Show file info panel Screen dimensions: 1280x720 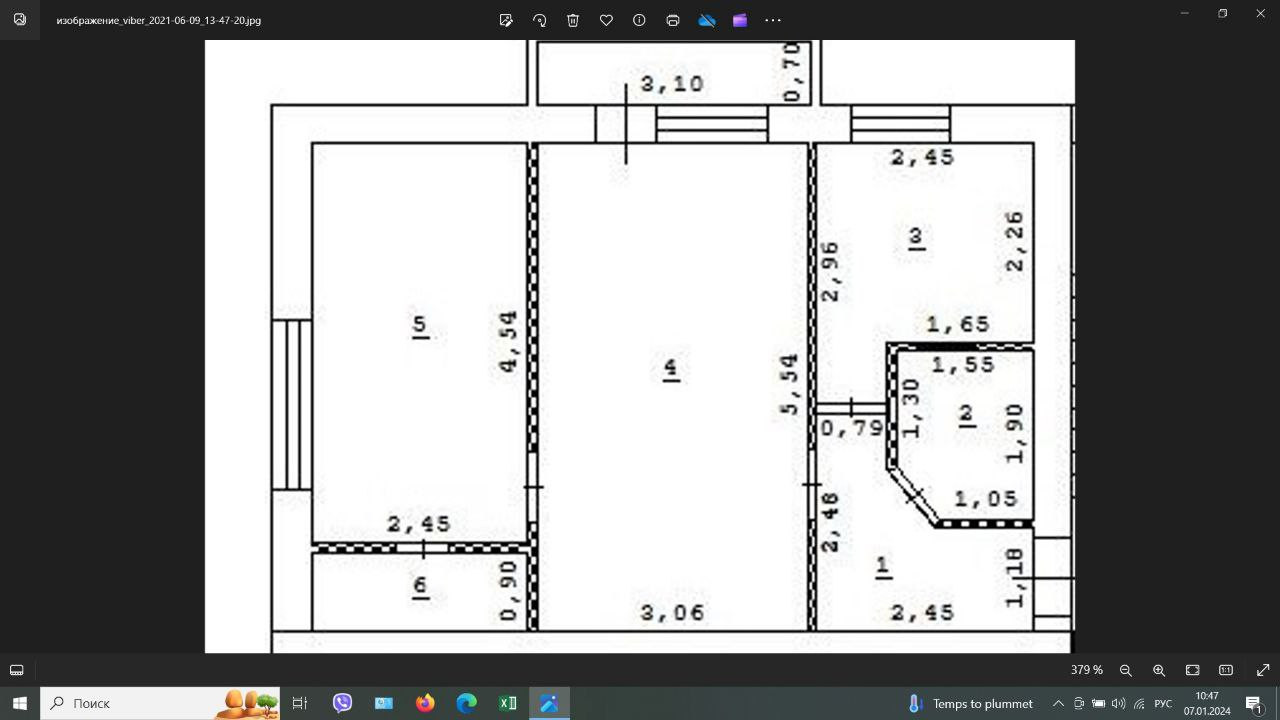tap(639, 20)
